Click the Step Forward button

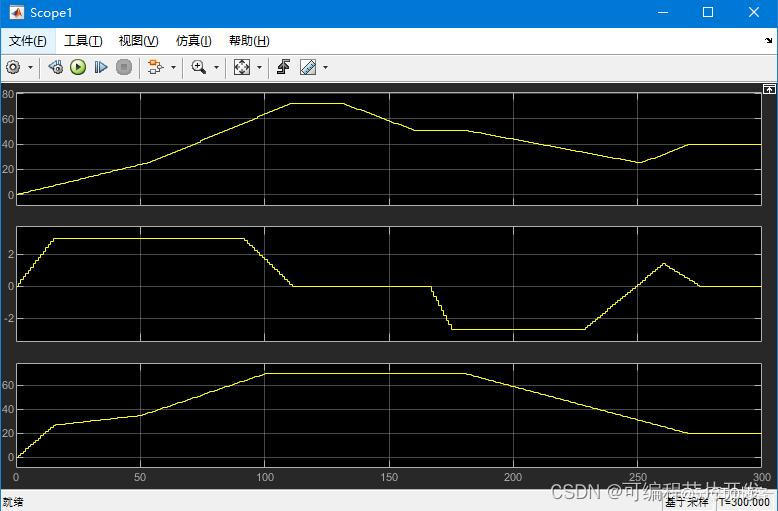click(101, 67)
